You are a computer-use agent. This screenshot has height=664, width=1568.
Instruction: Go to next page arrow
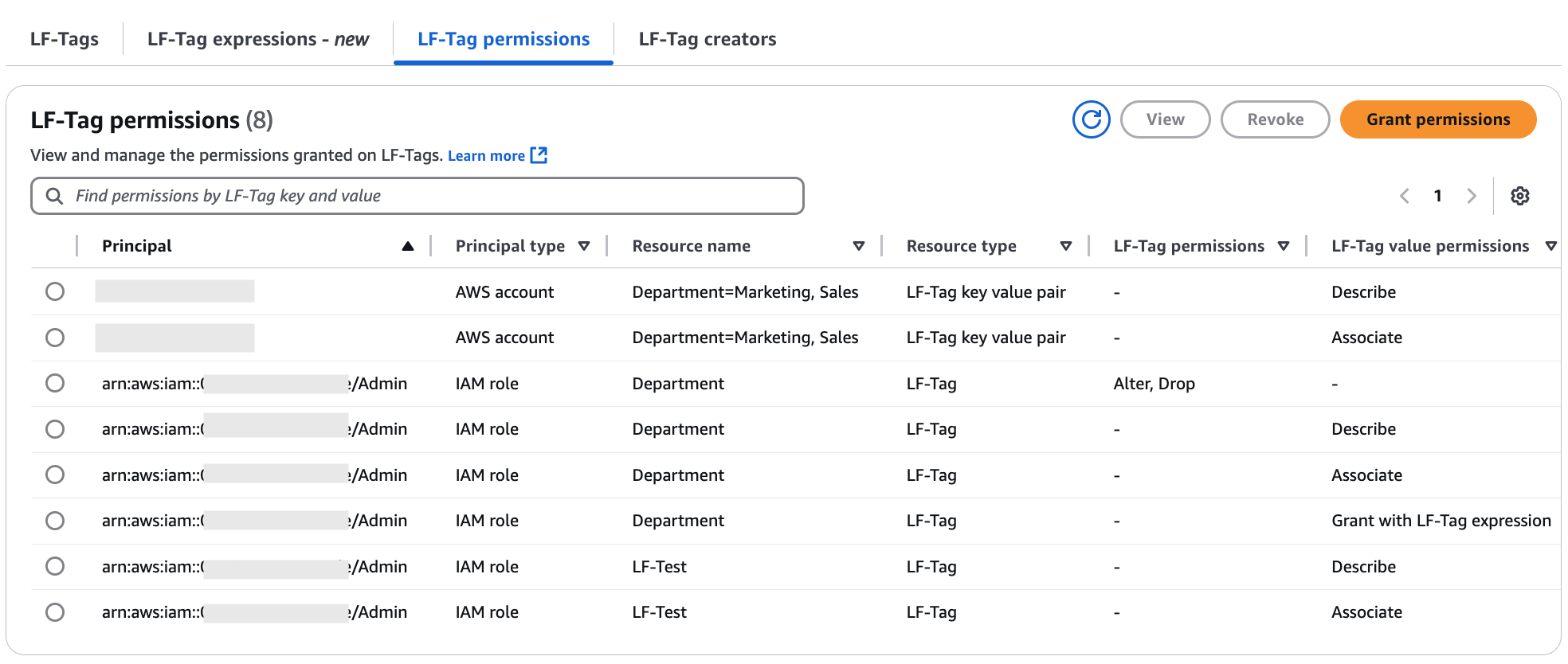point(1471,196)
